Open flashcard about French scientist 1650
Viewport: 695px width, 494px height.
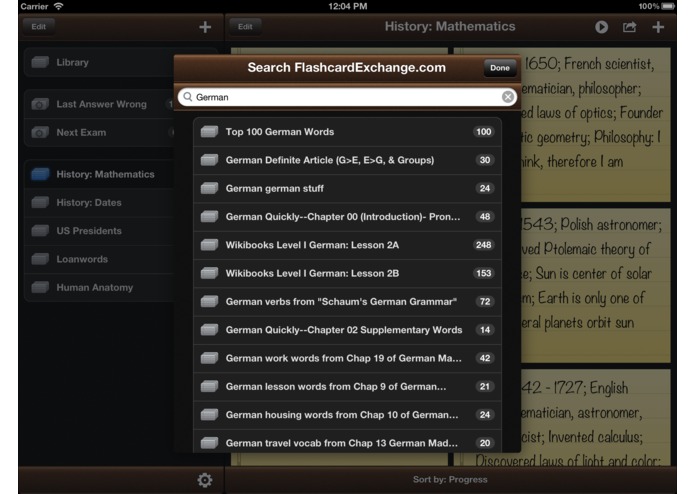pyautogui.click(x=595, y=125)
